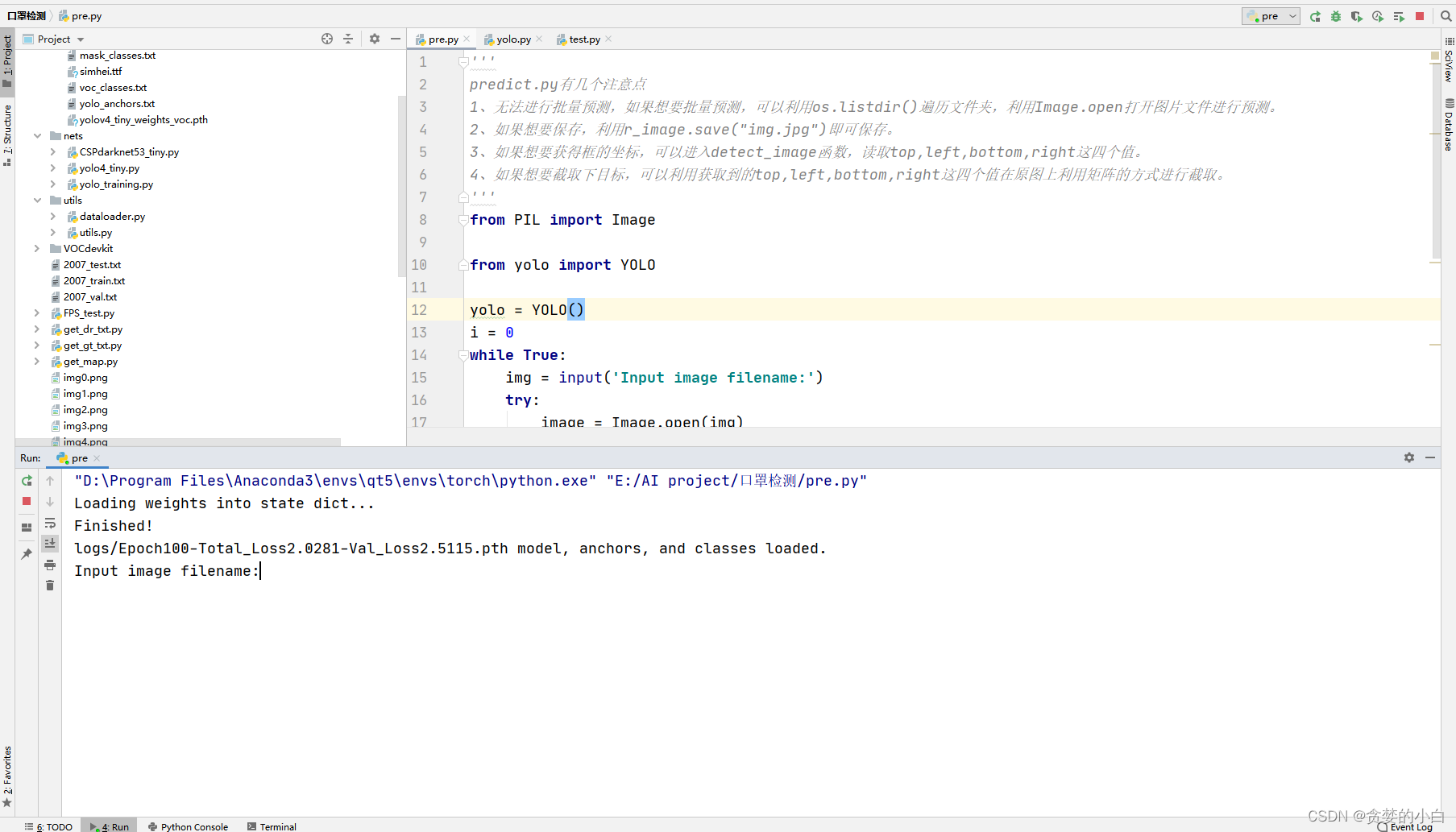Close the pre.py editor tab
Image resolution: width=1456 pixels, height=832 pixels.
(x=467, y=39)
